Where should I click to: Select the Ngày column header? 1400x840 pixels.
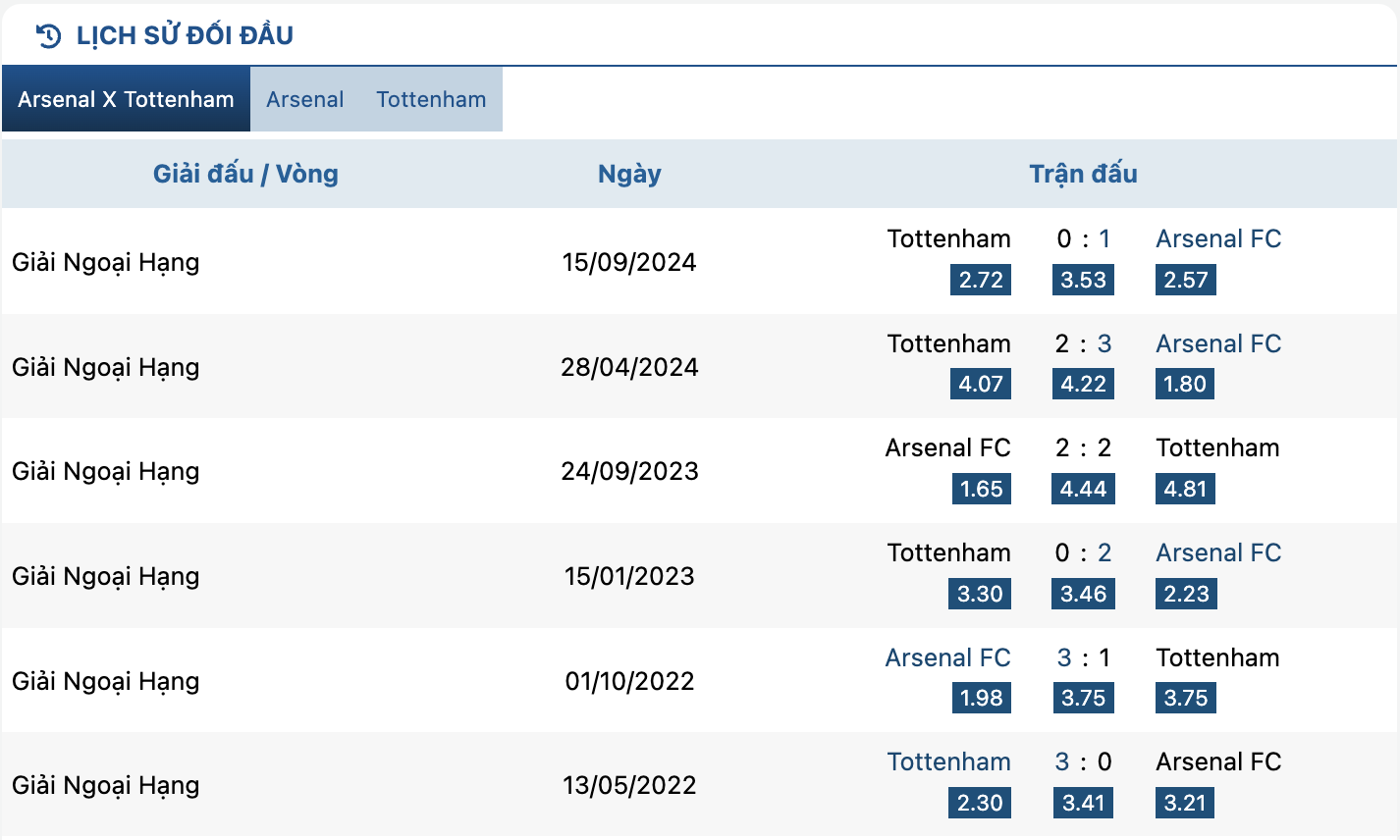tap(629, 174)
